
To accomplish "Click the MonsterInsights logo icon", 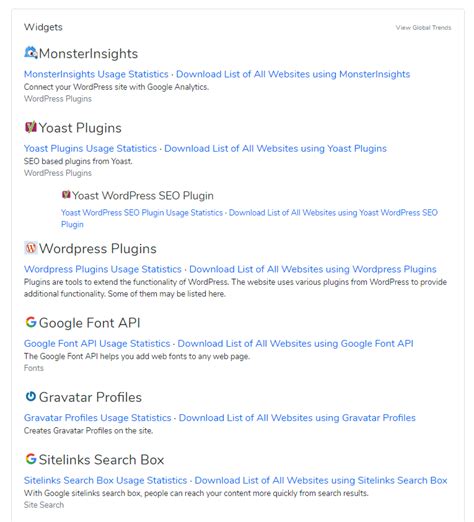I will (31, 53).
